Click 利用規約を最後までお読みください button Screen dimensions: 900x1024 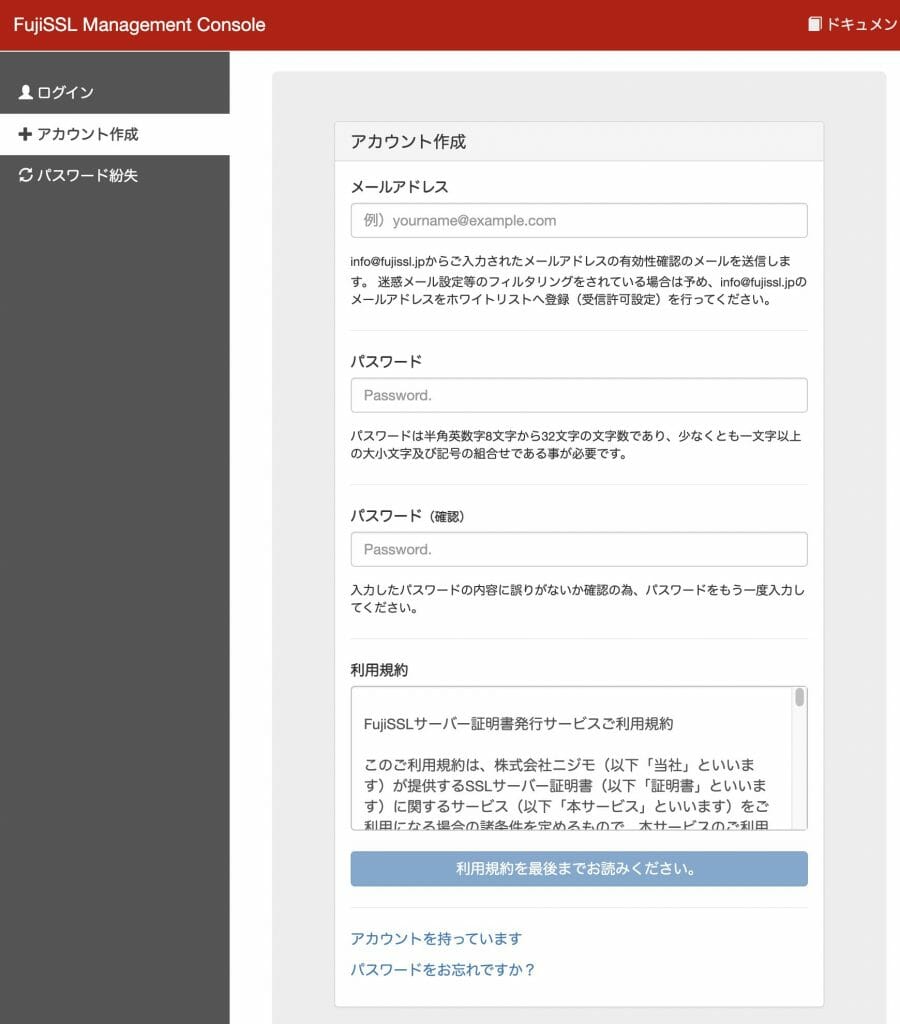pyautogui.click(x=579, y=869)
